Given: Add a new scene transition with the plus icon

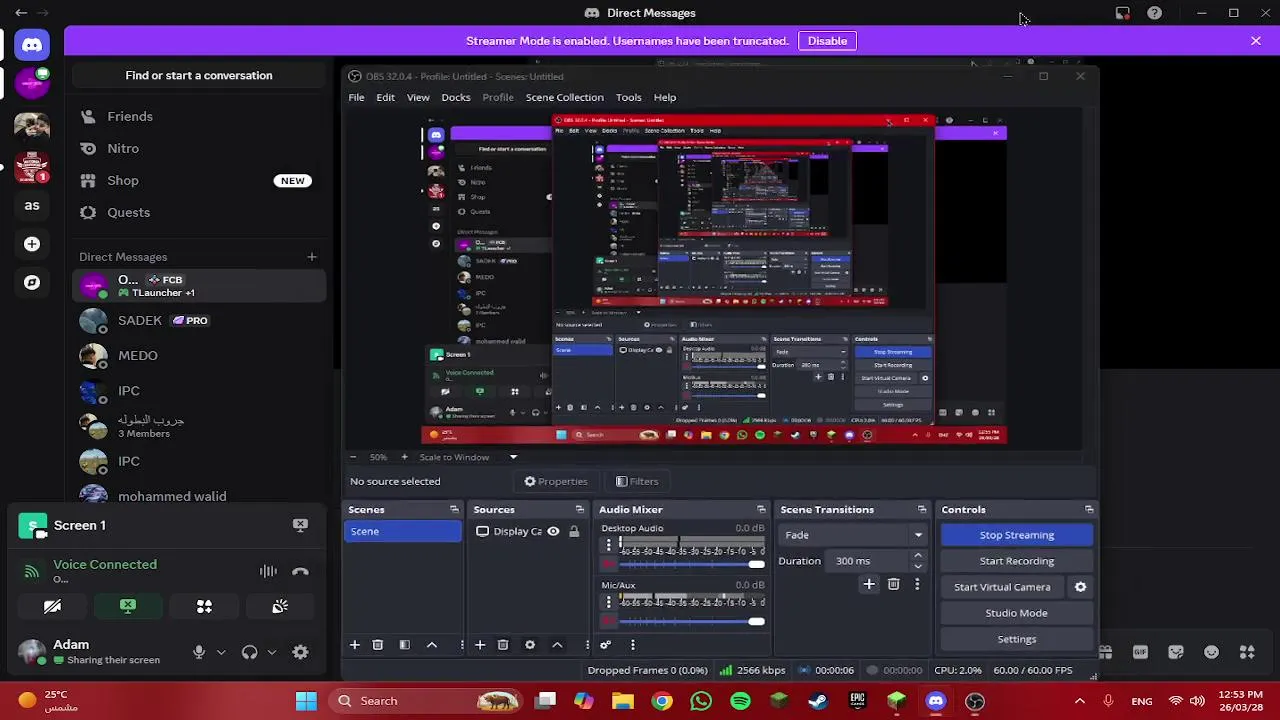Looking at the screenshot, I should pyautogui.click(x=869, y=585).
